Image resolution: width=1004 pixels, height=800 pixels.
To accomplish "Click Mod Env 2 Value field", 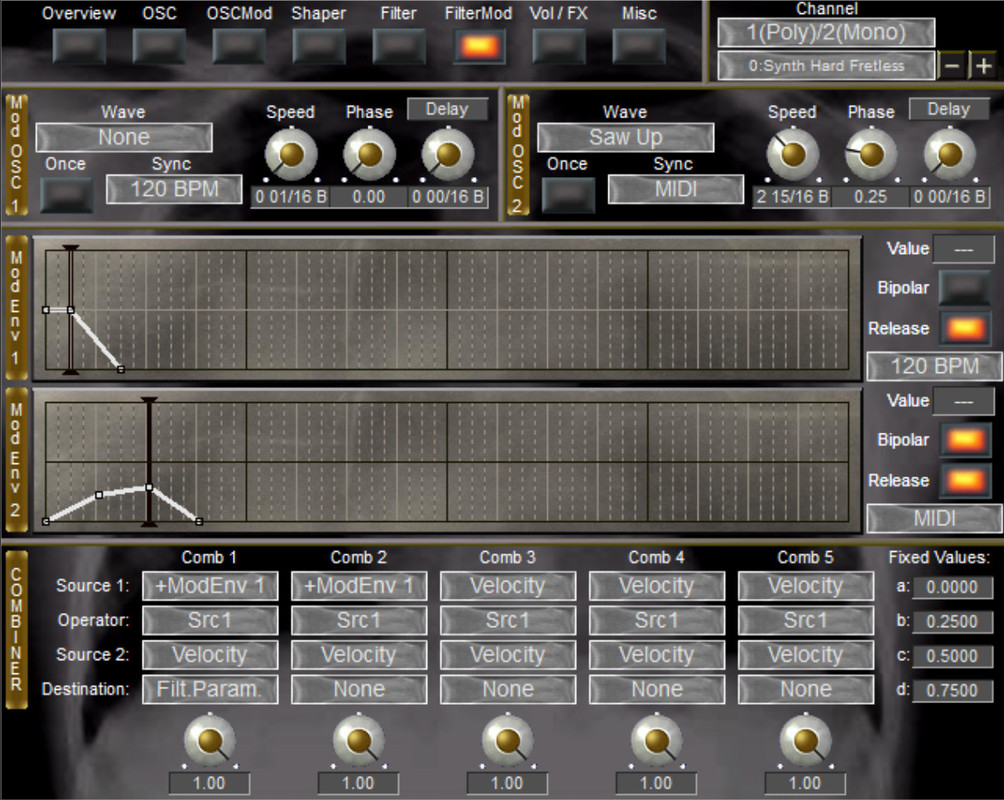I will [x=964, y=401].
